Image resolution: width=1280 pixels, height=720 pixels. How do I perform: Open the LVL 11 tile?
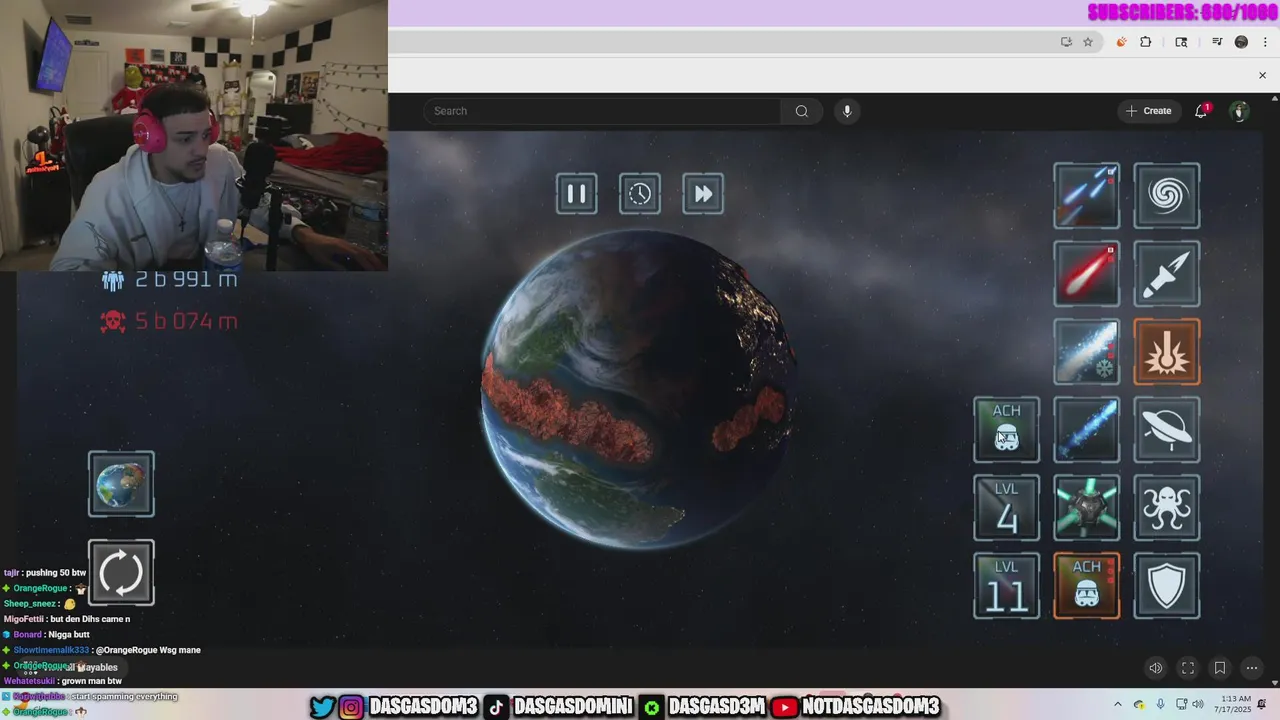click(x=1007, y=586)
